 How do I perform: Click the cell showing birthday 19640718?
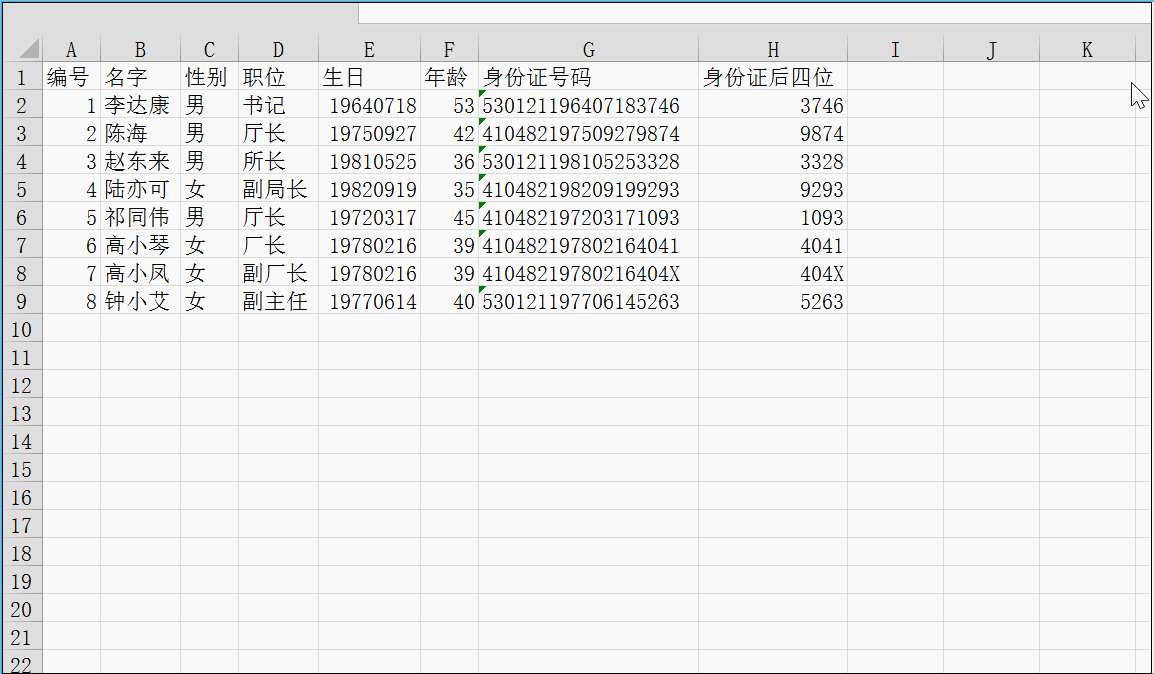(369, 104)
